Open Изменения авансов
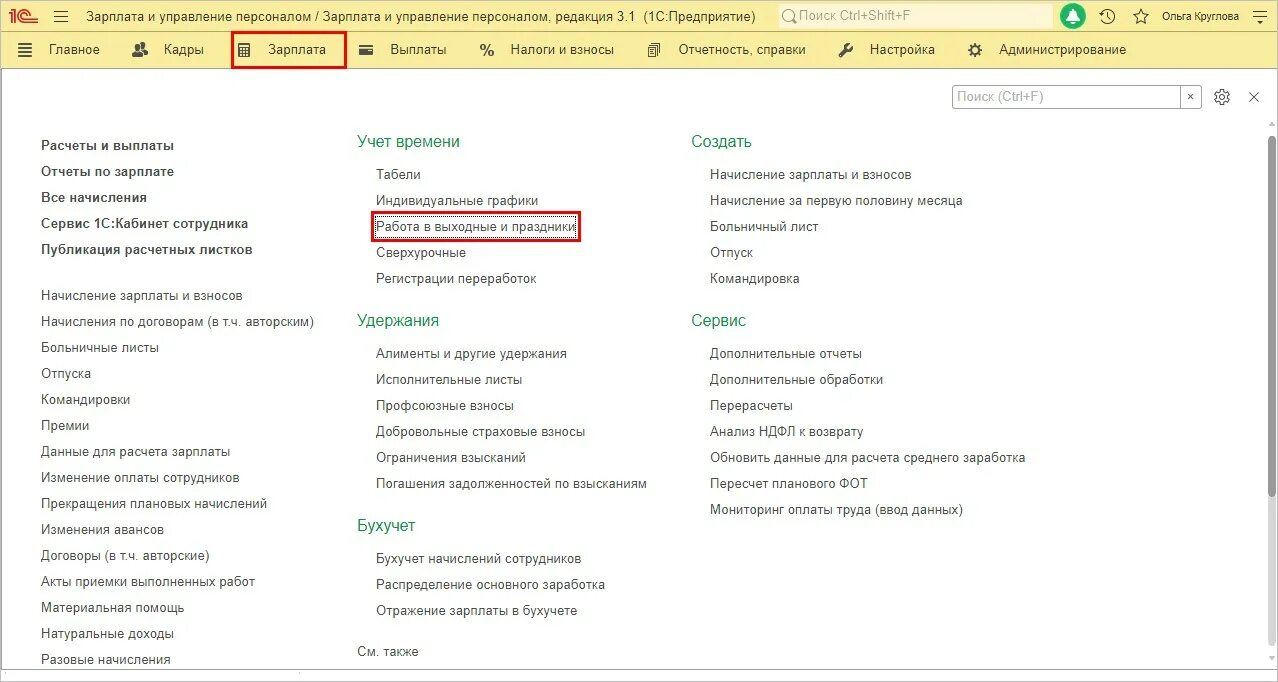 (102, 530)
